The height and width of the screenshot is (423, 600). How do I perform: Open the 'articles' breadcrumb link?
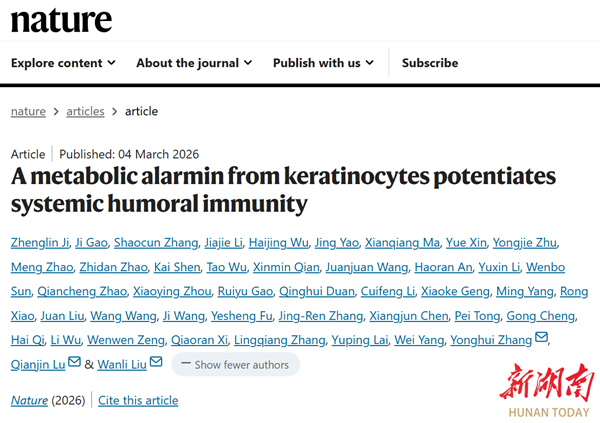click(x=85, y=111)
